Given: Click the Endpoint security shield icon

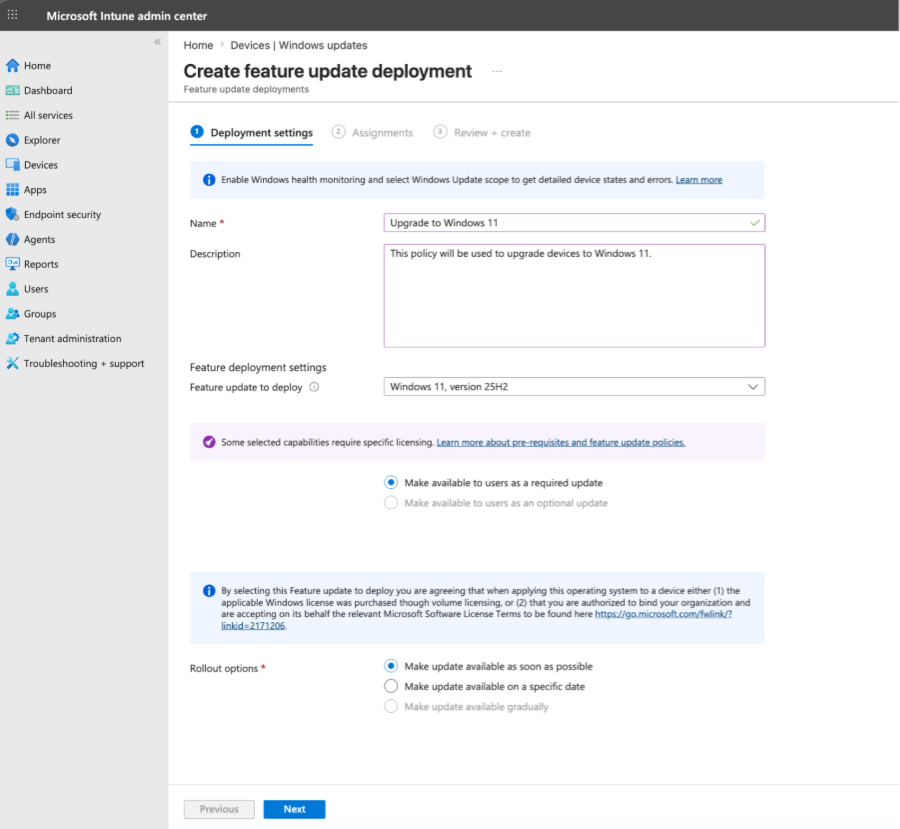Looking at the screenshot, I should pyautogui.click(x=13, y=214).
